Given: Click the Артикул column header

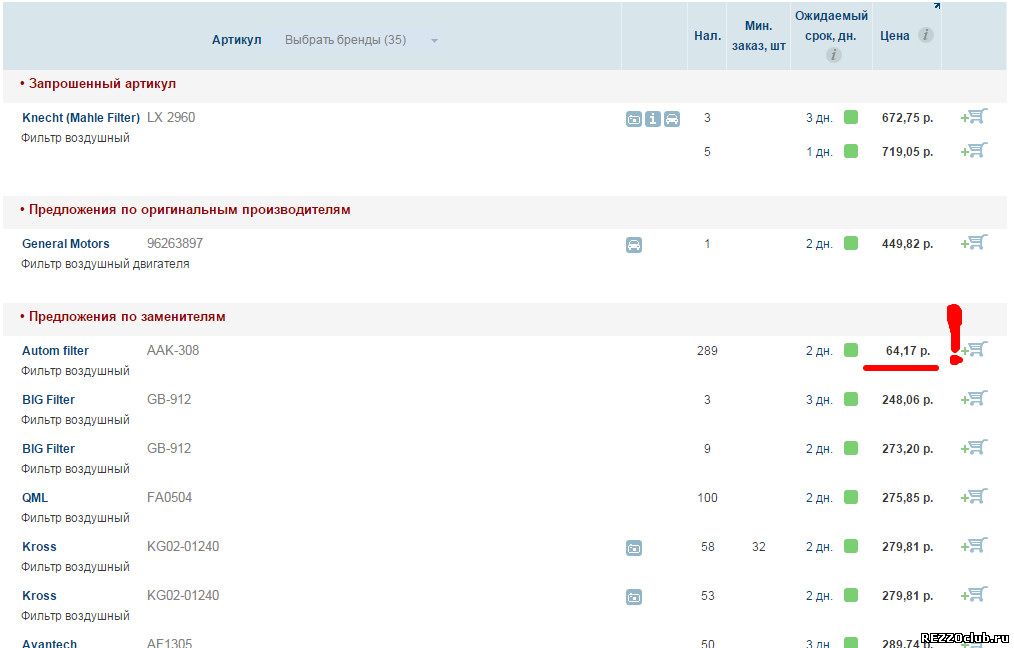Looking at the screenshot, I should pos(237,40).
